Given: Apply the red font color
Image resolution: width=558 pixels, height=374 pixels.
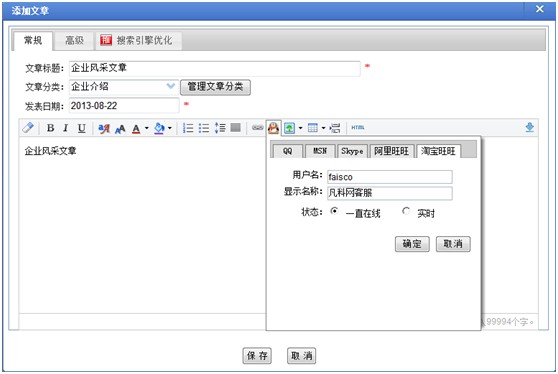Looking at the screenshot, I should click(136, 128).
